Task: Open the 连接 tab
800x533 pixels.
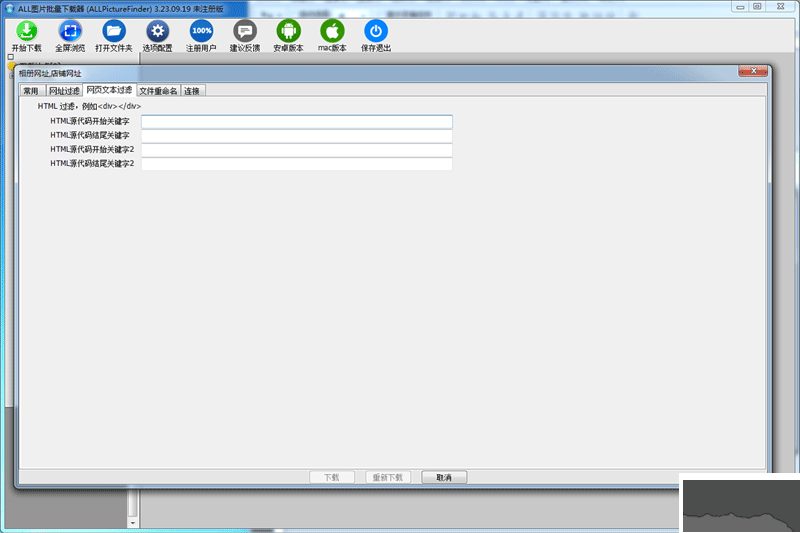Action: (x=192, y=91)
